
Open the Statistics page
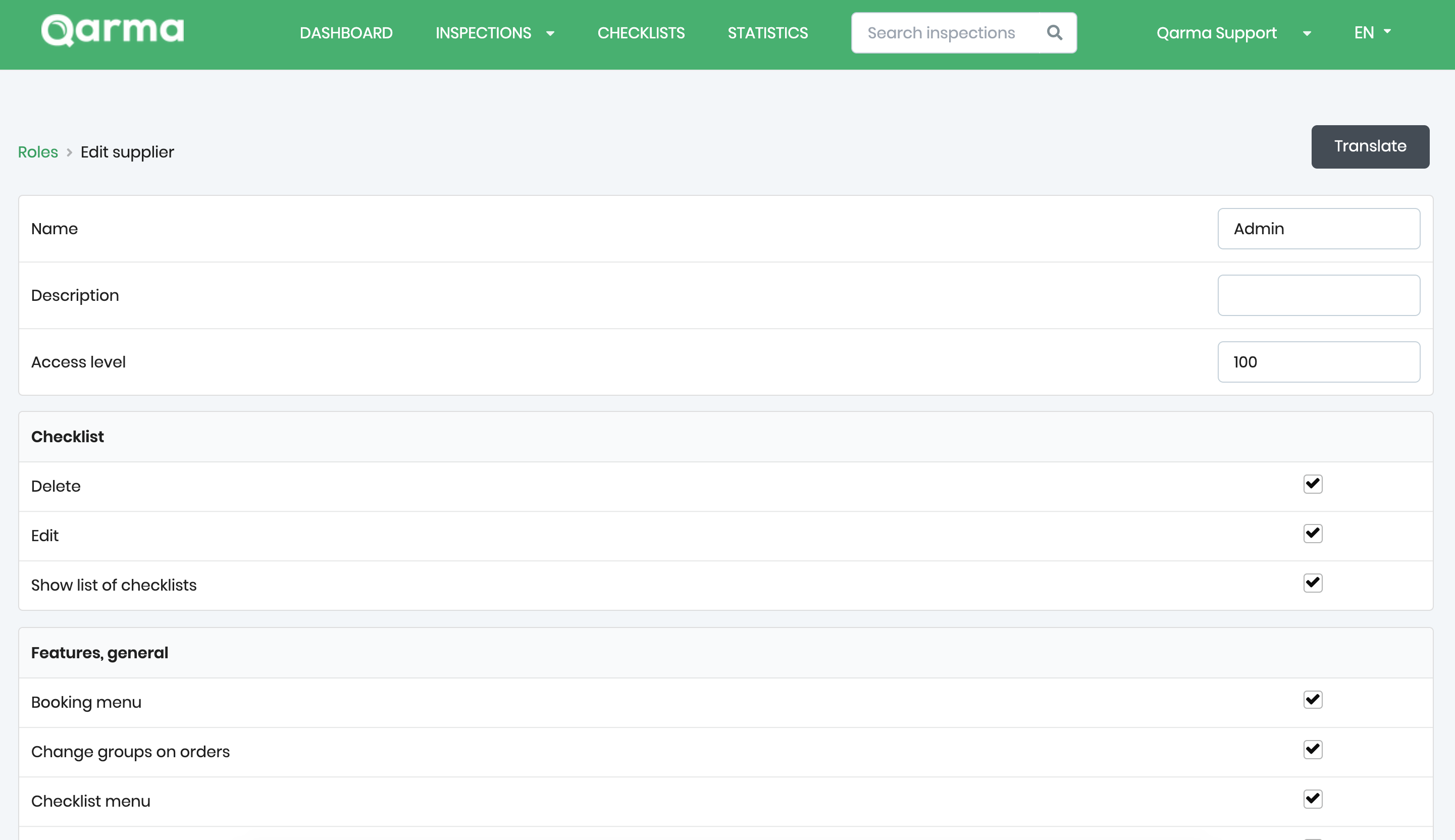(767, 33)
